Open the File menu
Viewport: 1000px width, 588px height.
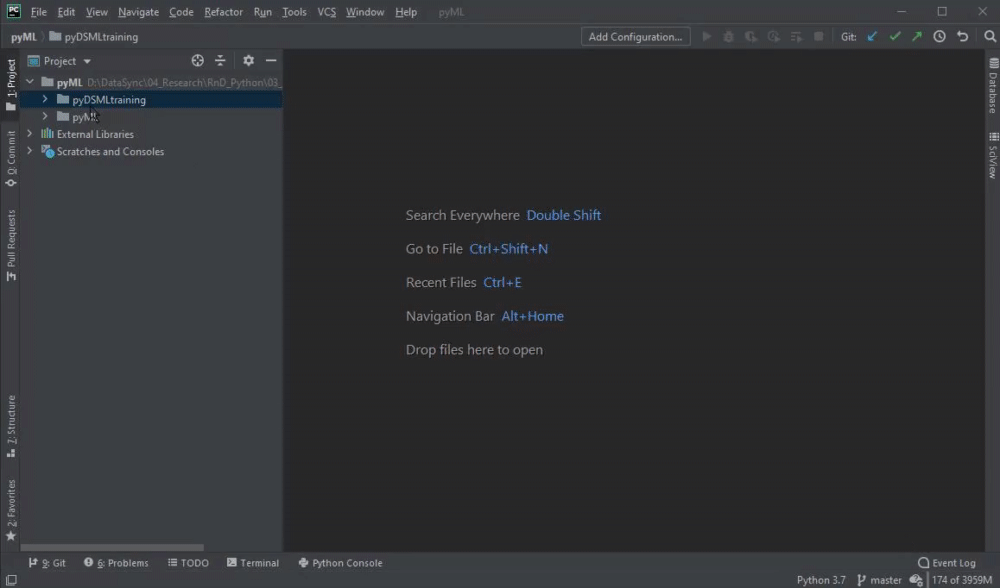(38, 11)
